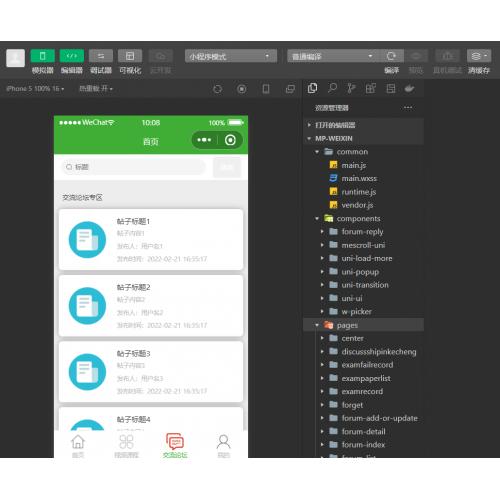The height and width of the screenshot is (500, 500).
Task: Open the extensions icon in sidebar
Action: click(371, 88)
